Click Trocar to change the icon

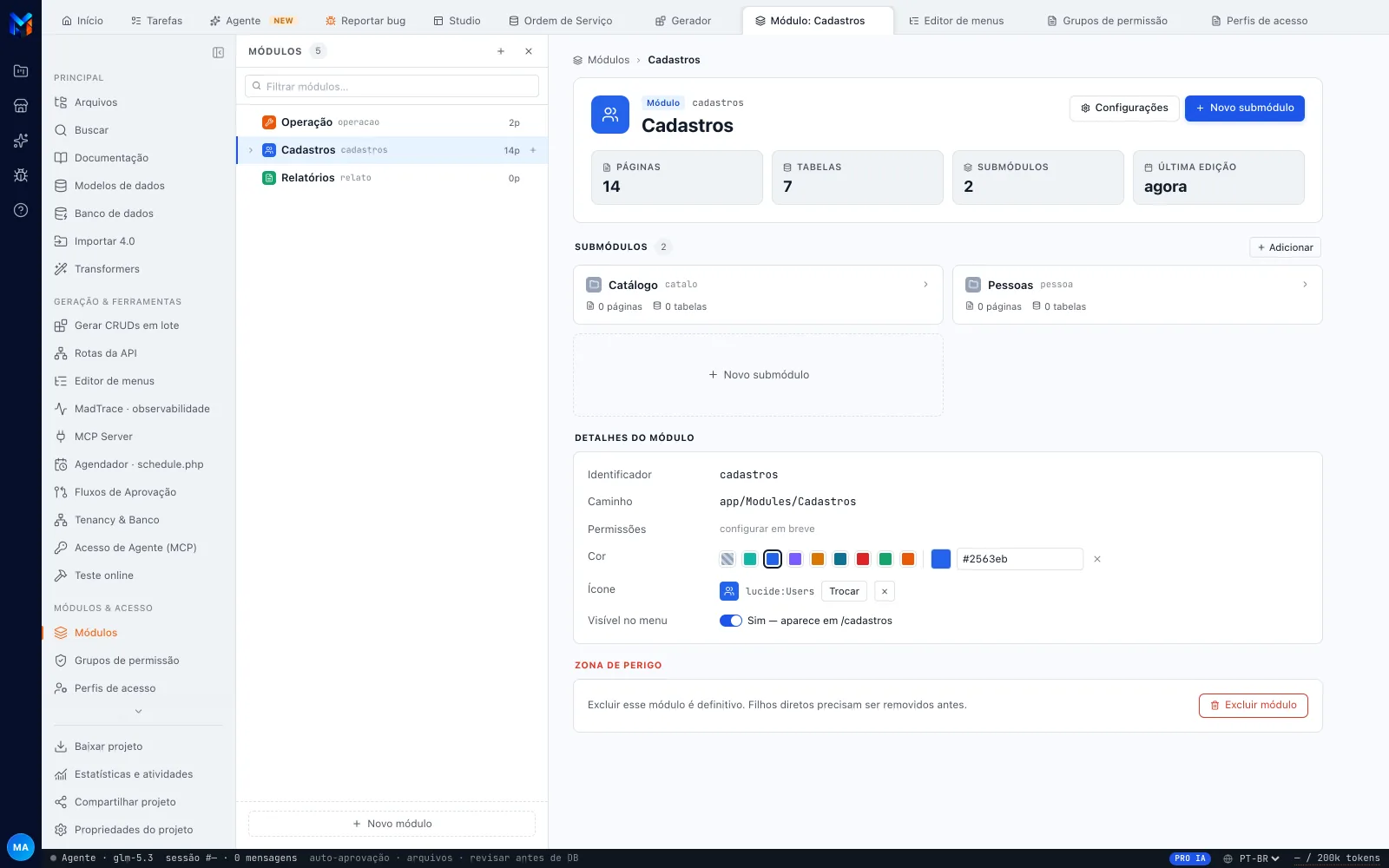(845, 591)
